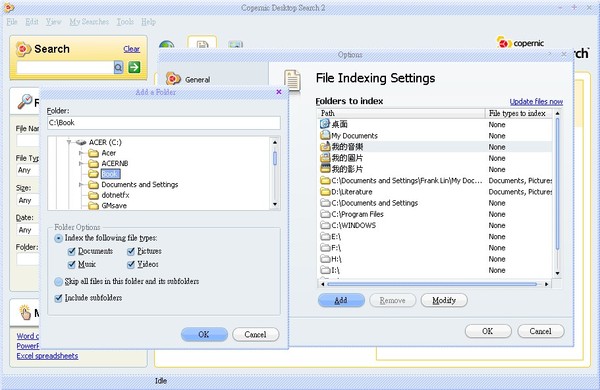
Task: Open the Excel spreadsheets link
Action: (x=47, y=356)
